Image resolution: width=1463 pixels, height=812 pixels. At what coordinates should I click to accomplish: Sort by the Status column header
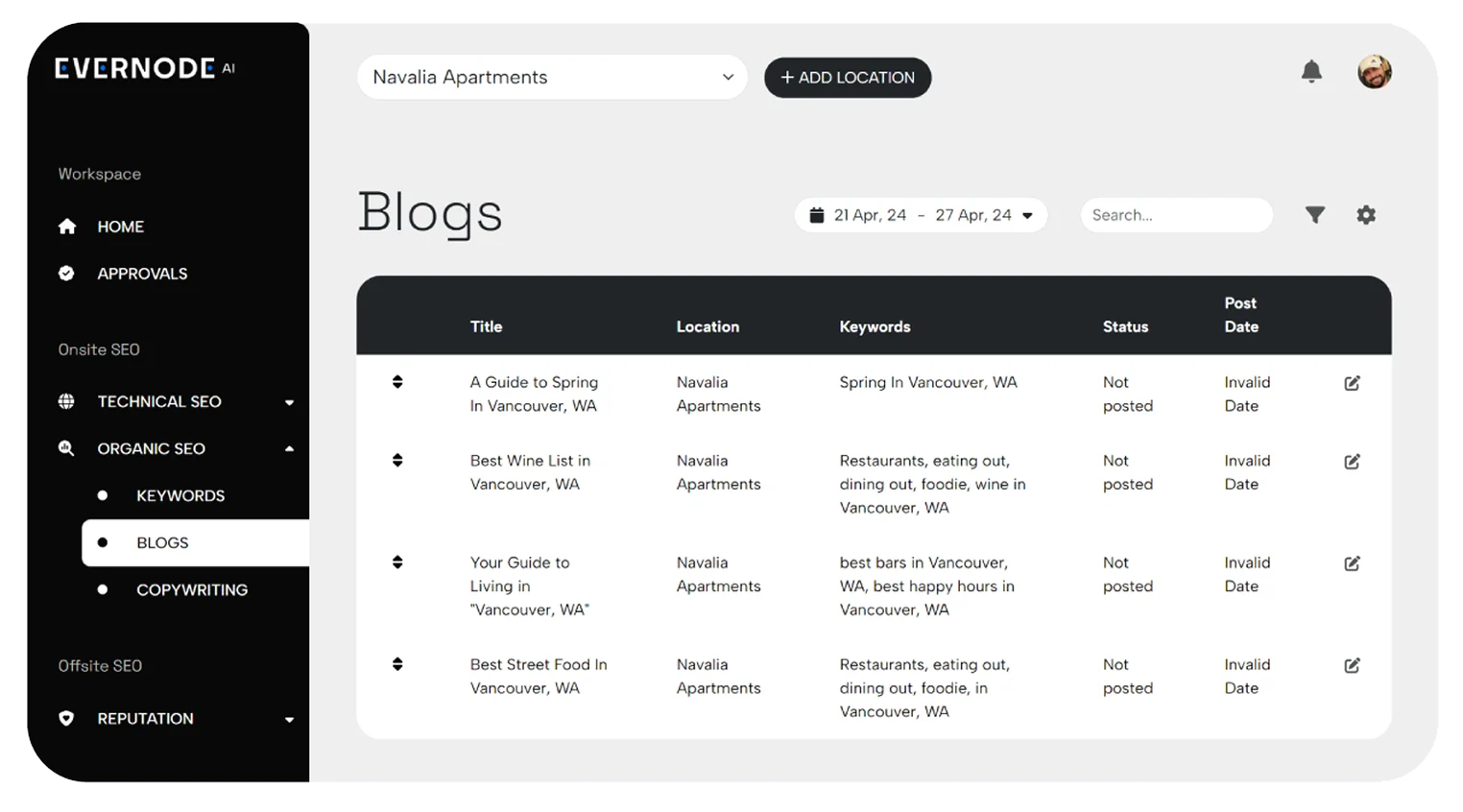(x=1125, y=326)
